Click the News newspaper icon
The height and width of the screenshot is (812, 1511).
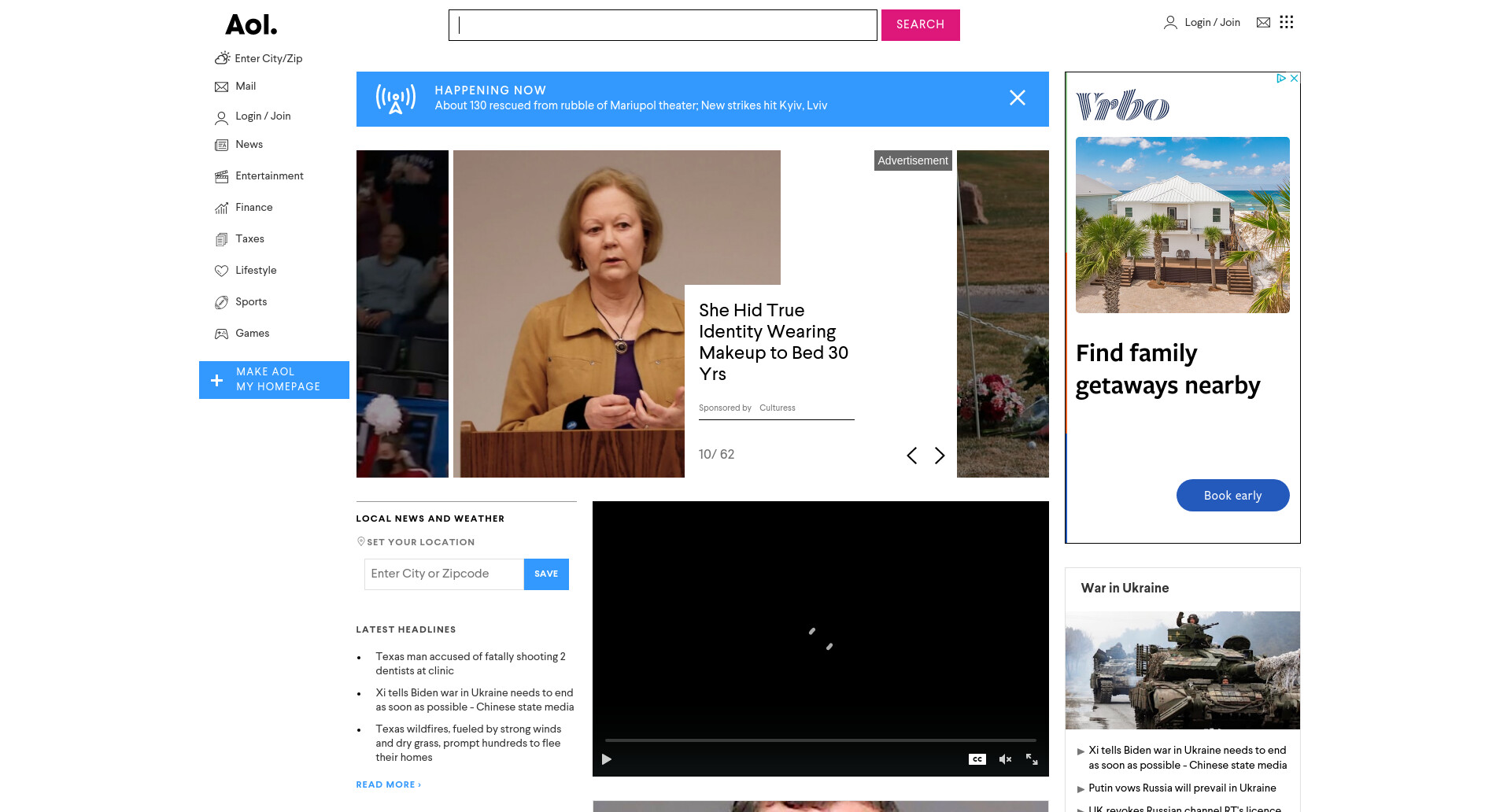222,145
